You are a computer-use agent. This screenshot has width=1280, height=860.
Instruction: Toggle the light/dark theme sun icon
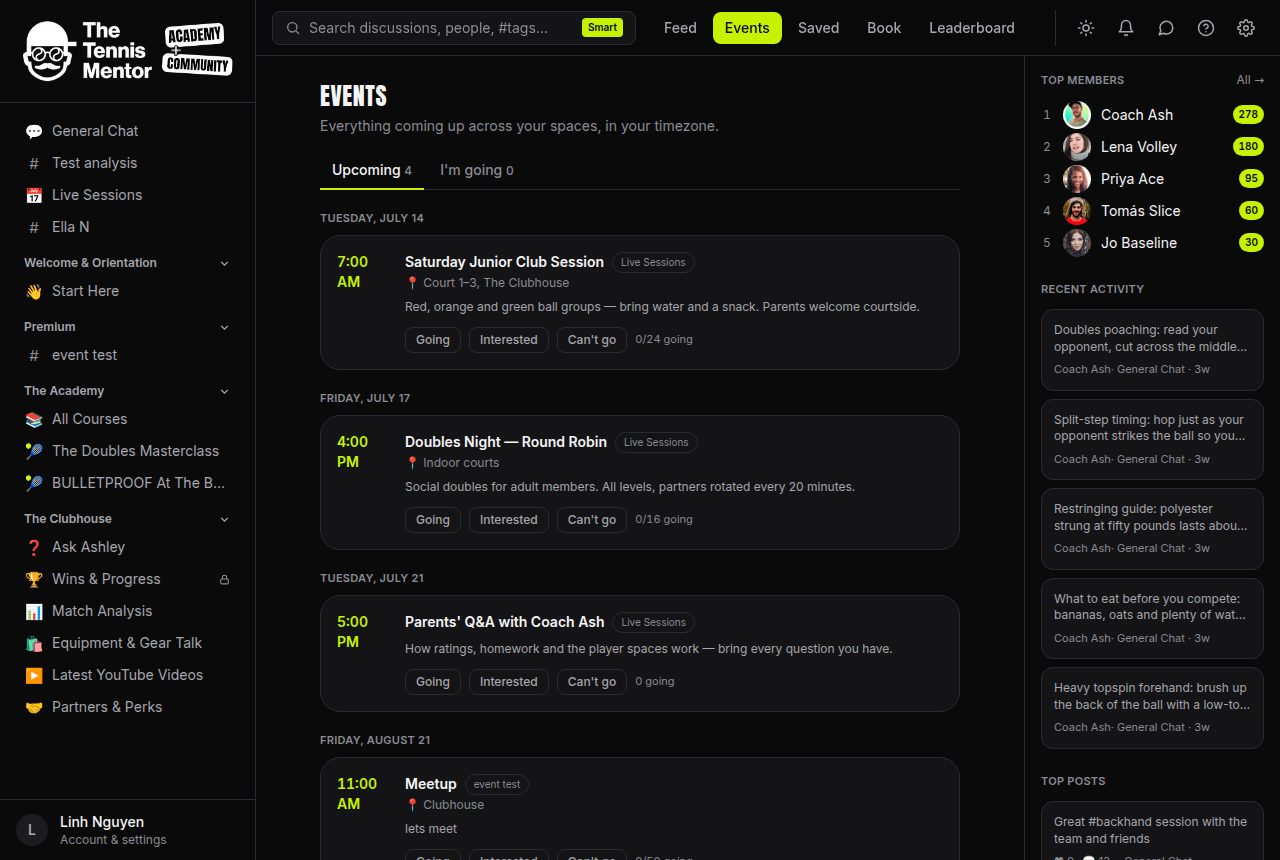1086,28
